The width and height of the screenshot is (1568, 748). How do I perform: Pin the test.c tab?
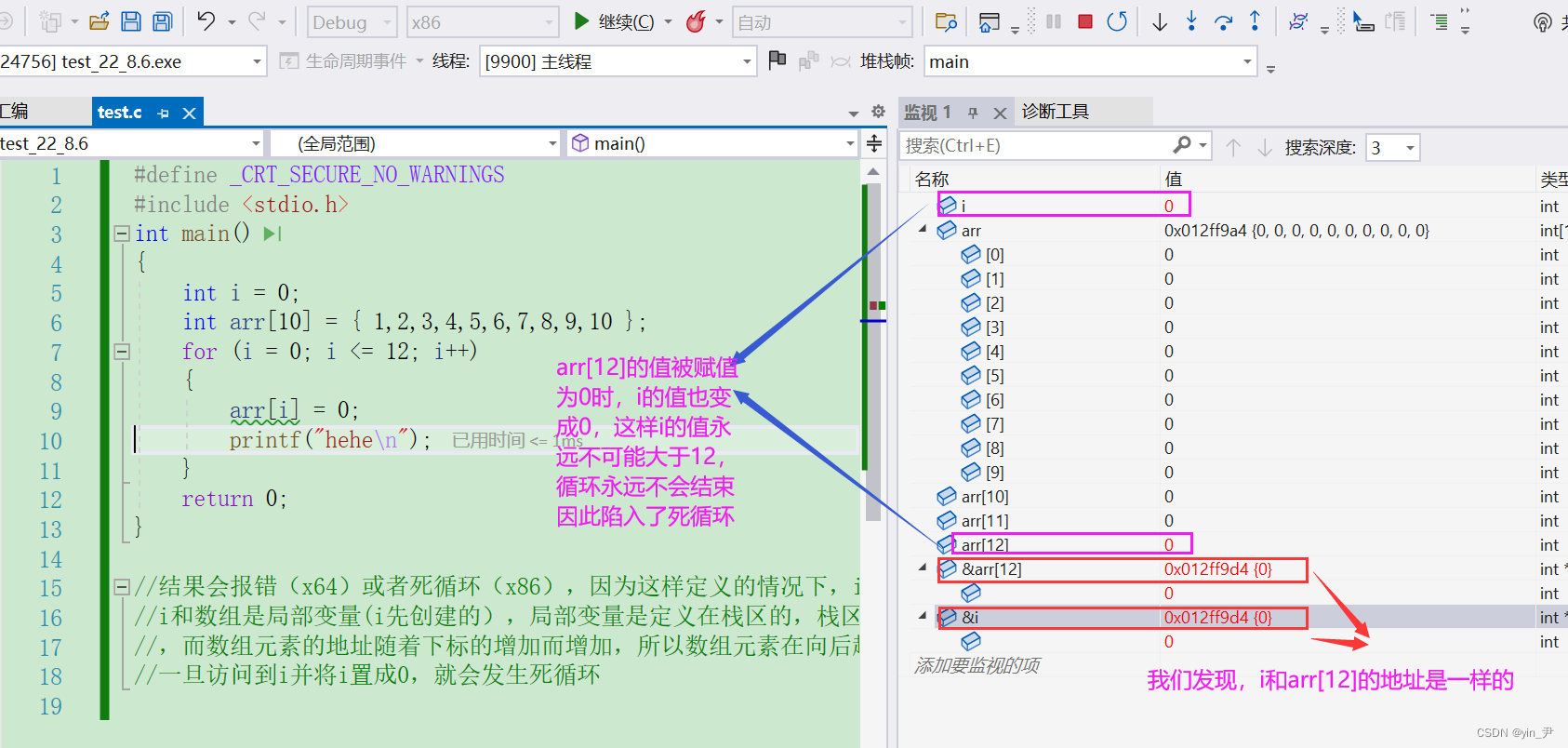[164, 113]
